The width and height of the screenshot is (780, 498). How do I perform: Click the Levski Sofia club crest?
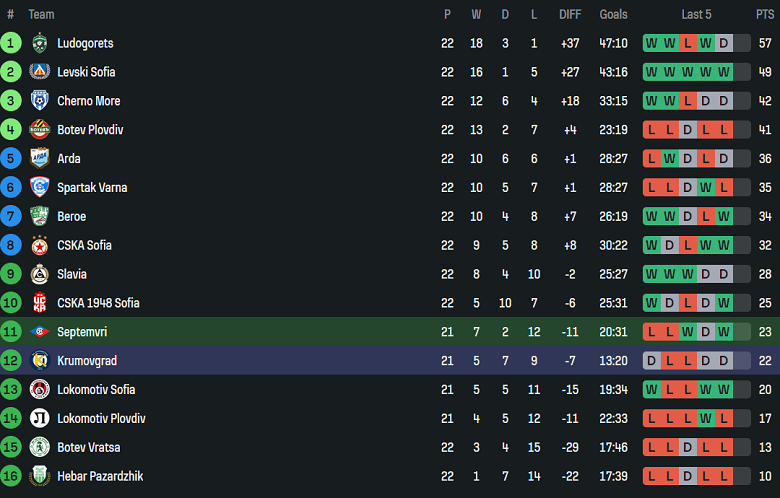pos(39,72)
